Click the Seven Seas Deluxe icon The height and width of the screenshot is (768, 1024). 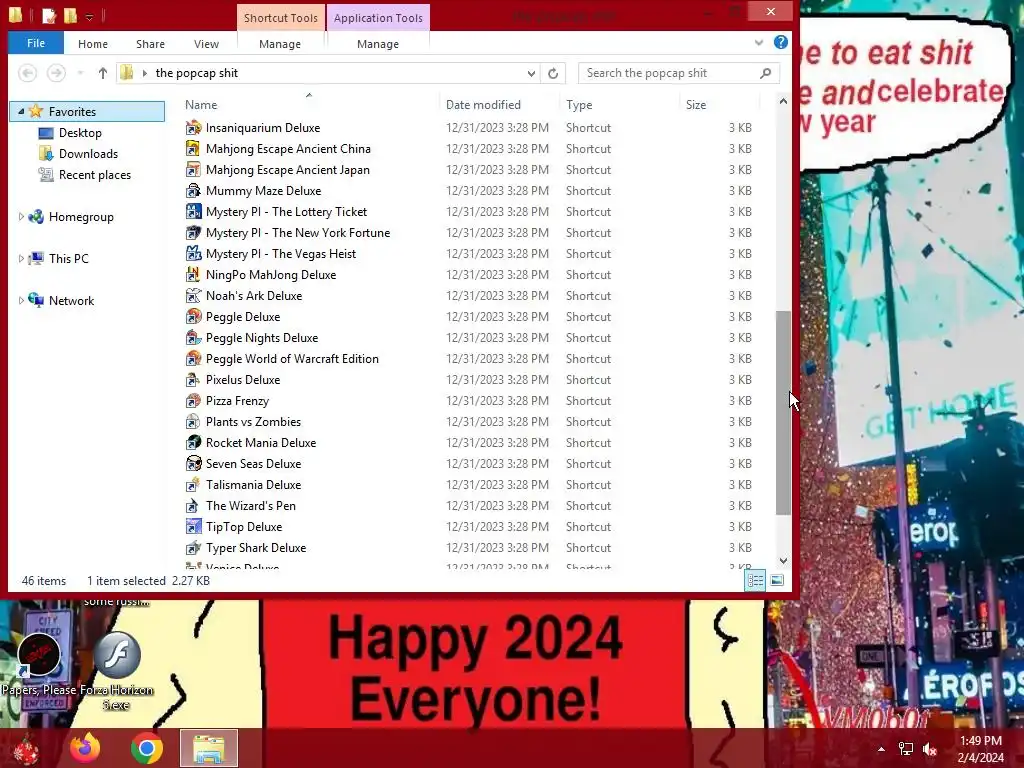pyautogui.click(x=193, y=464)
